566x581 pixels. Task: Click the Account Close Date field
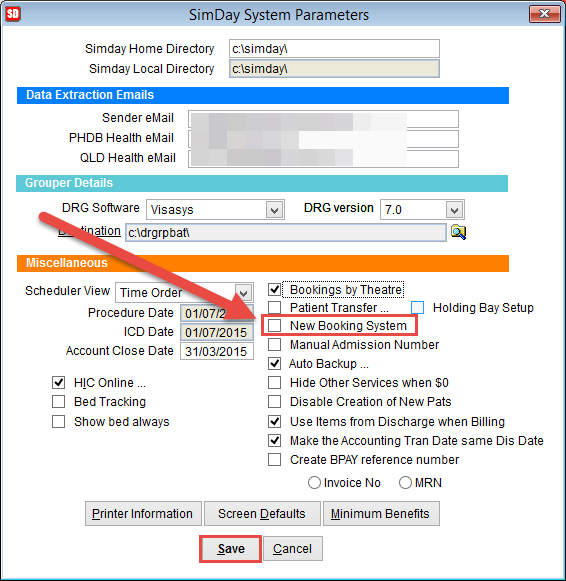217,351
